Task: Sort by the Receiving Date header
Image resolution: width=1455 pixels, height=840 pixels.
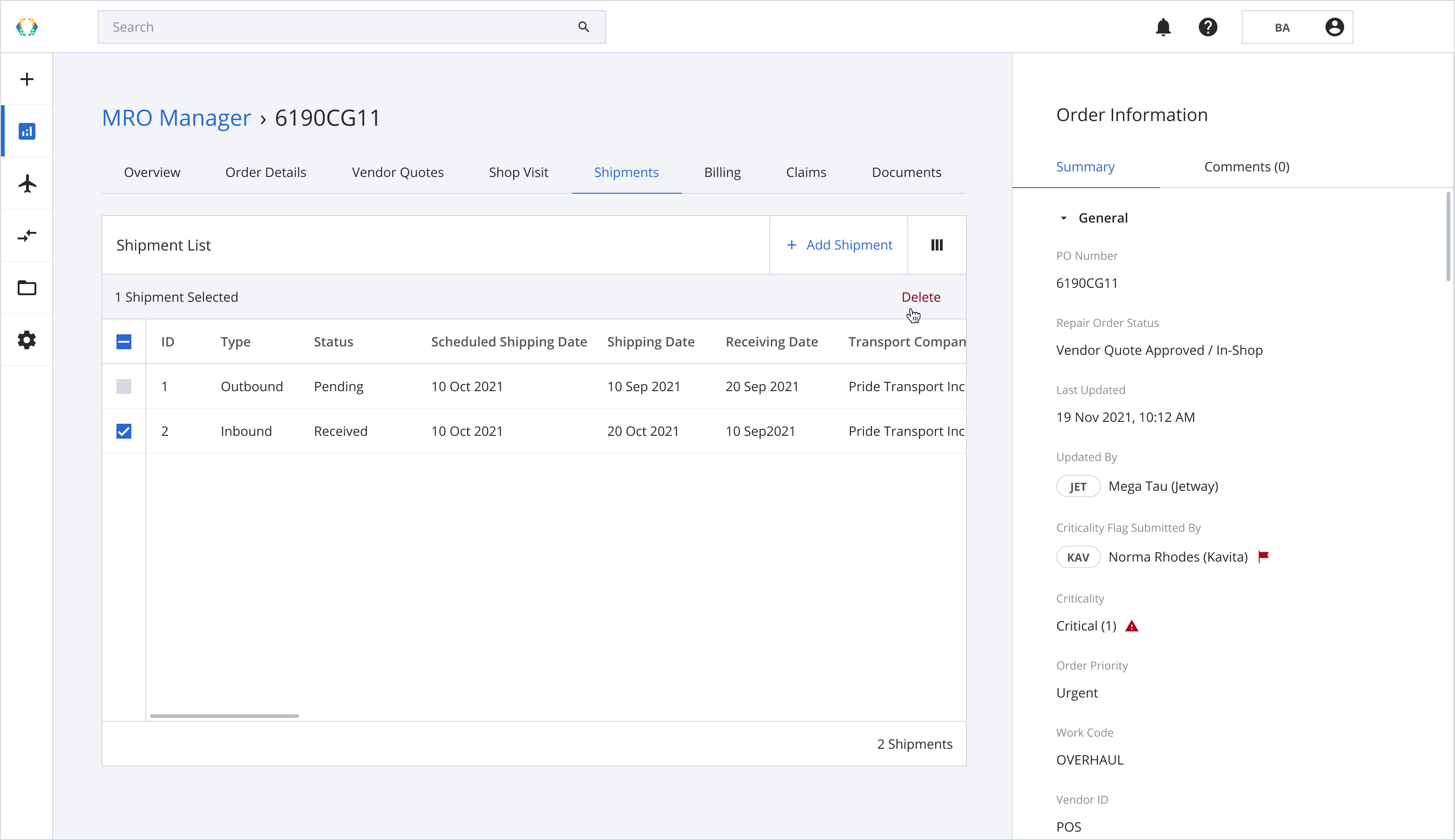Action: pyautogui.click(x=771, y=342)
